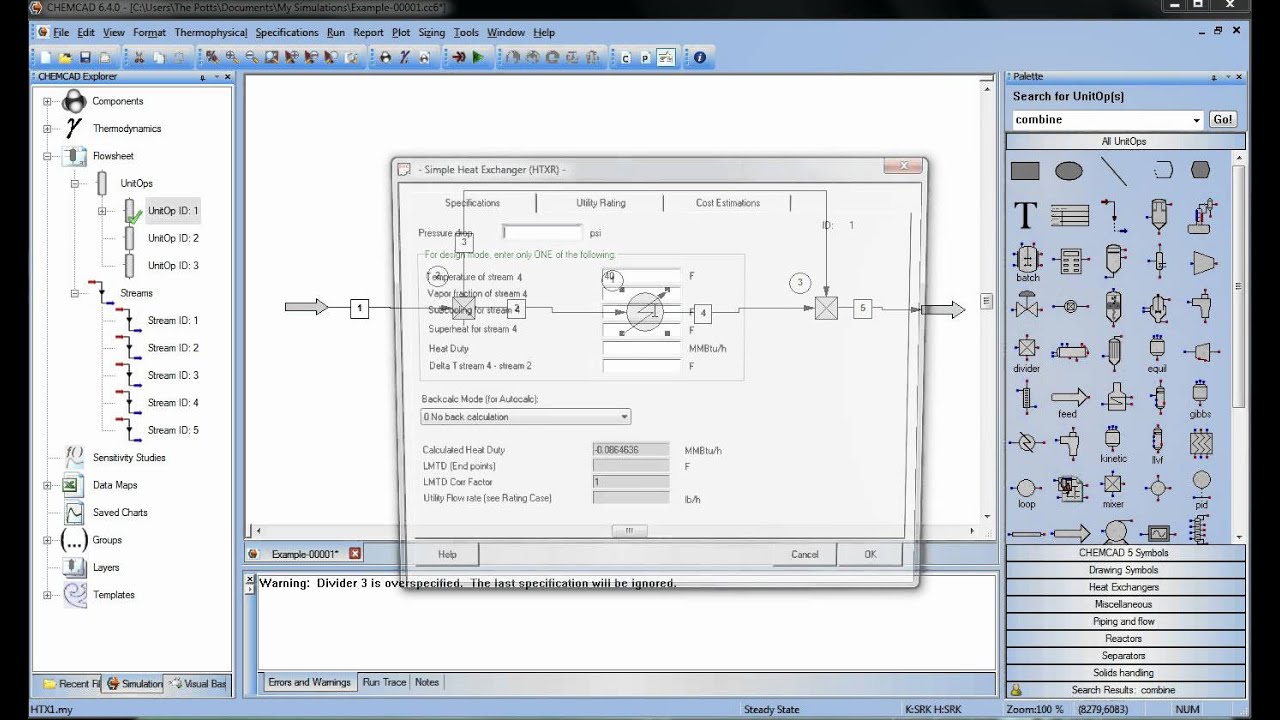Click OK in the heat exchanger dialog
The image size is (1280, 720).
[870, 554]
